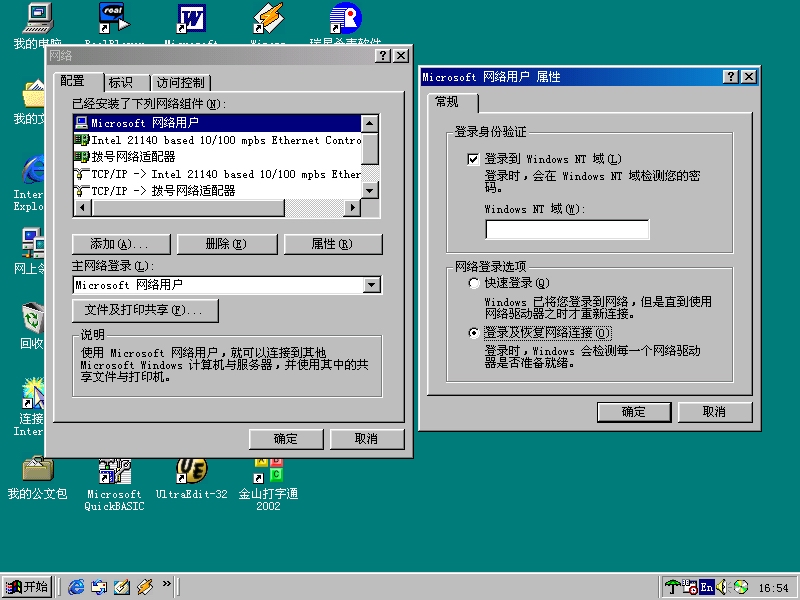800x600 pixels.
Task: Launch UltraEdit-32 desktop shortcut
Action: click(191, 470)
